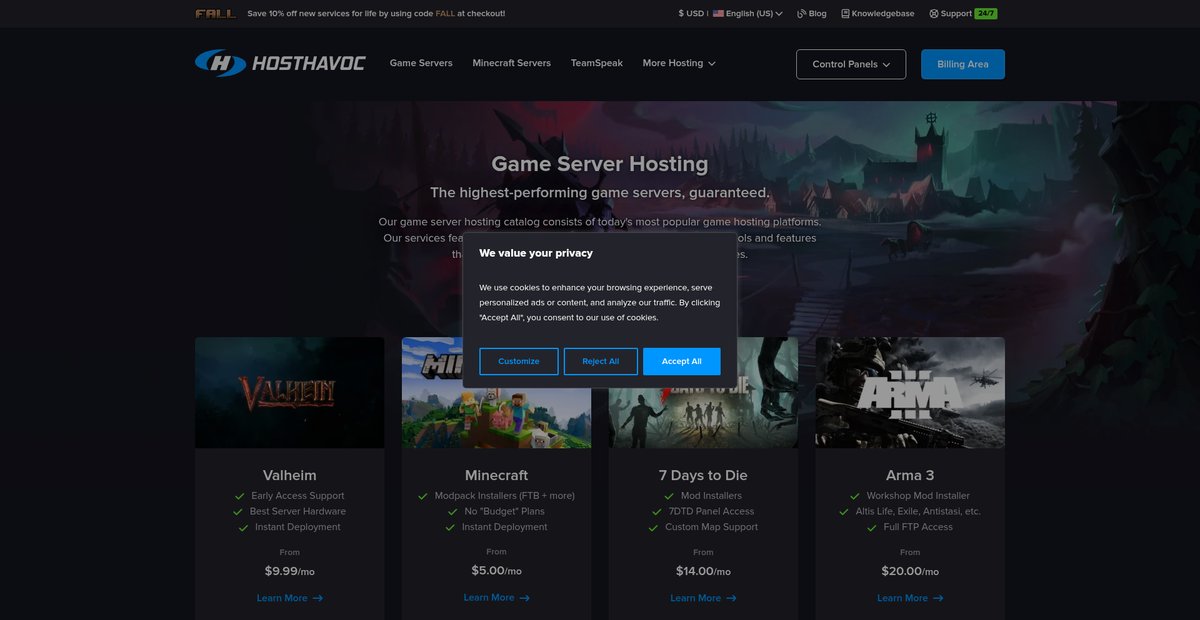Screen dimensions: 1200x620
Task: Click the $20.00/mo price
Action: pos(910,571)
